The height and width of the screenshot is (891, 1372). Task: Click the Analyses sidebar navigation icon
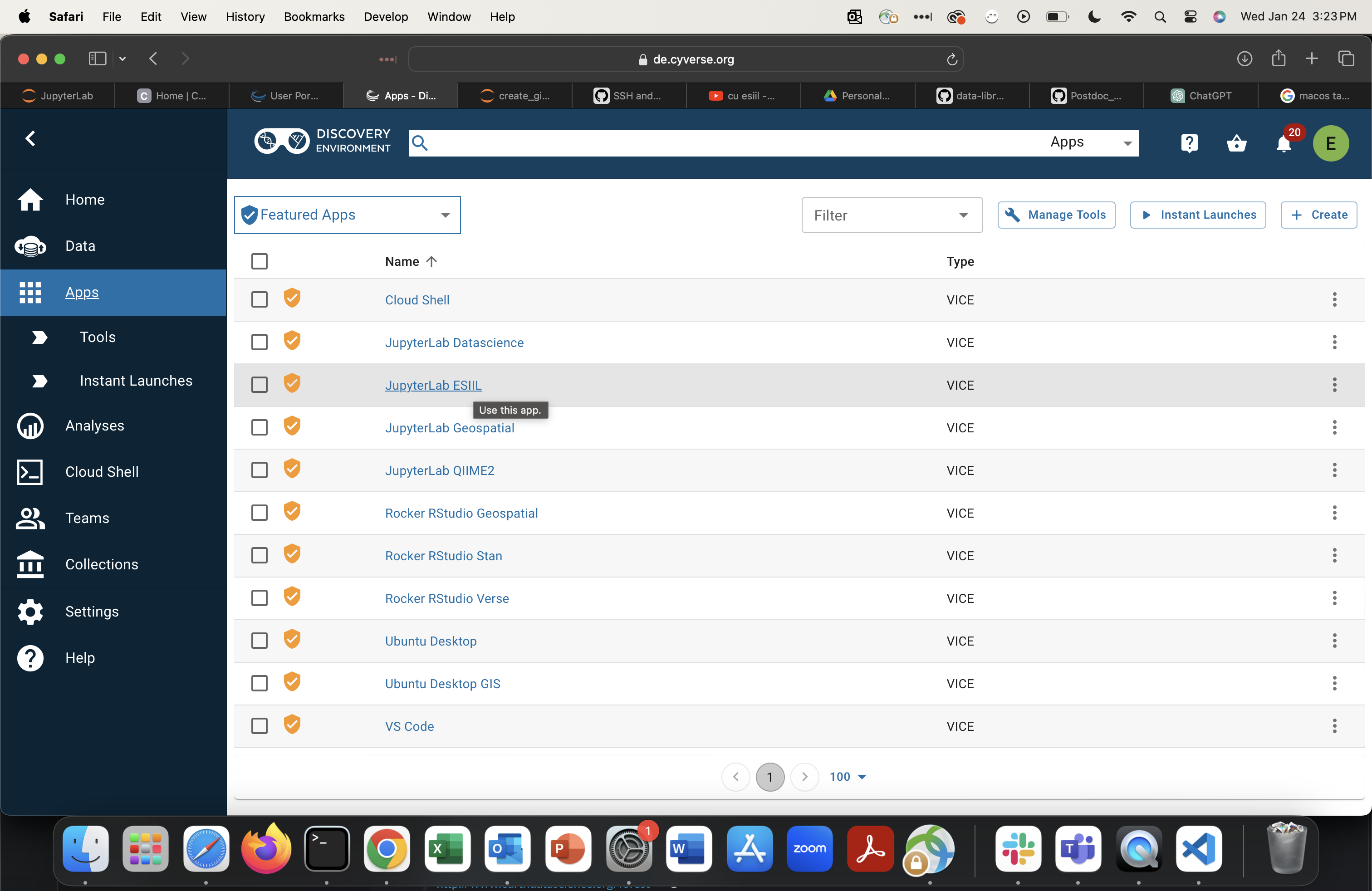[x=30, y=424]
